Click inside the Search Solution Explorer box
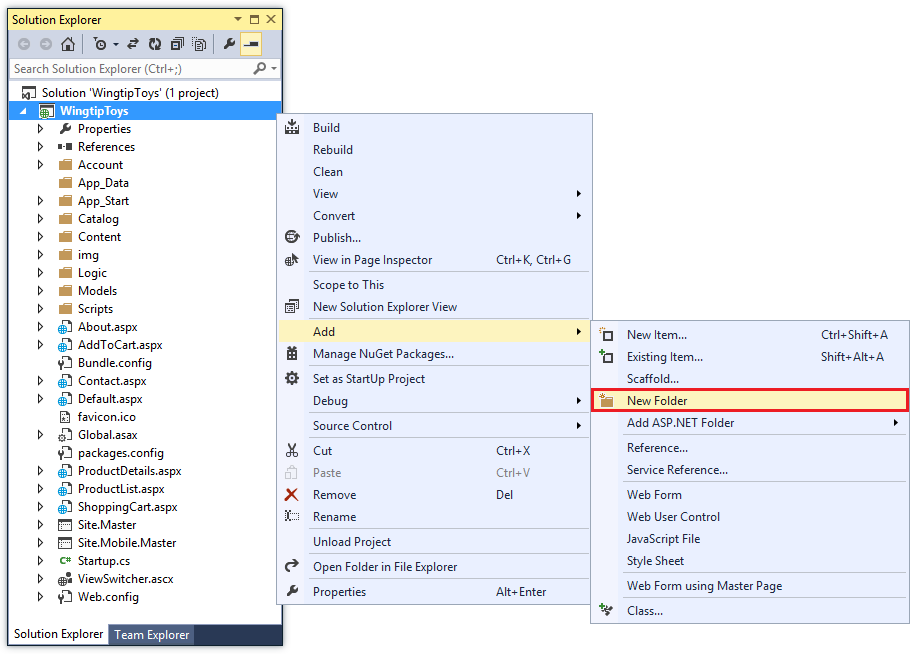Screen dimensions: 917x657 [x=120, y=69]
